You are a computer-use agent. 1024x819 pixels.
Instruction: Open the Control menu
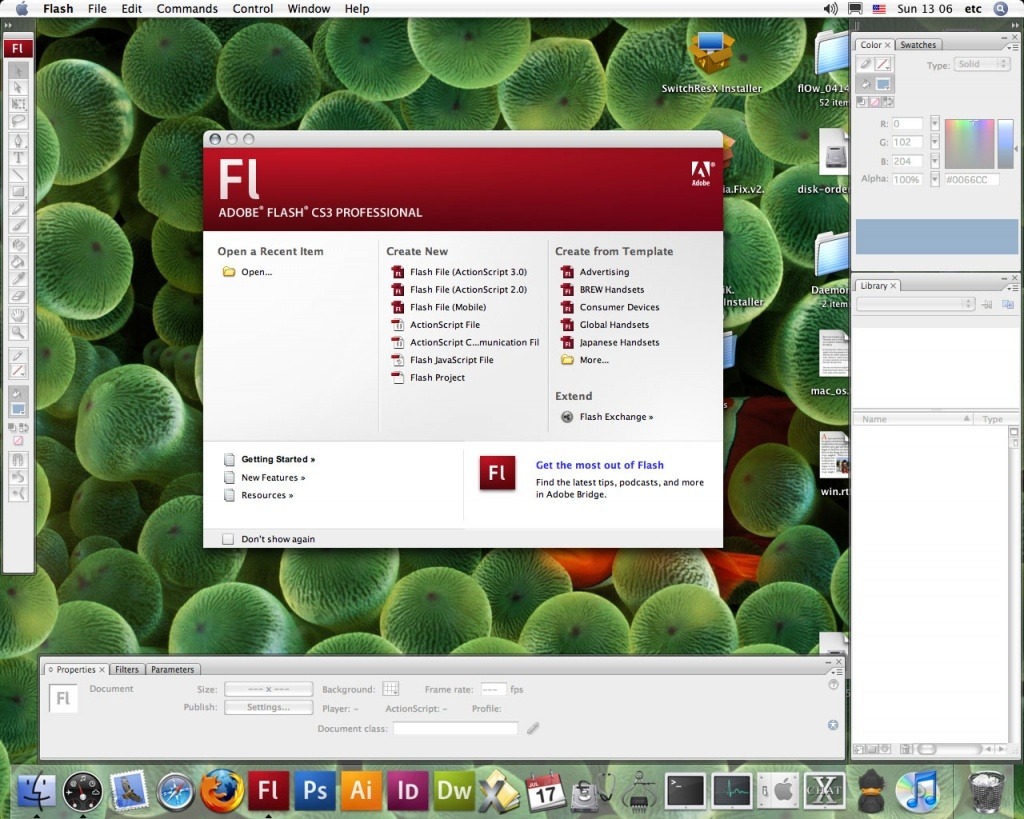click(253, 8)
